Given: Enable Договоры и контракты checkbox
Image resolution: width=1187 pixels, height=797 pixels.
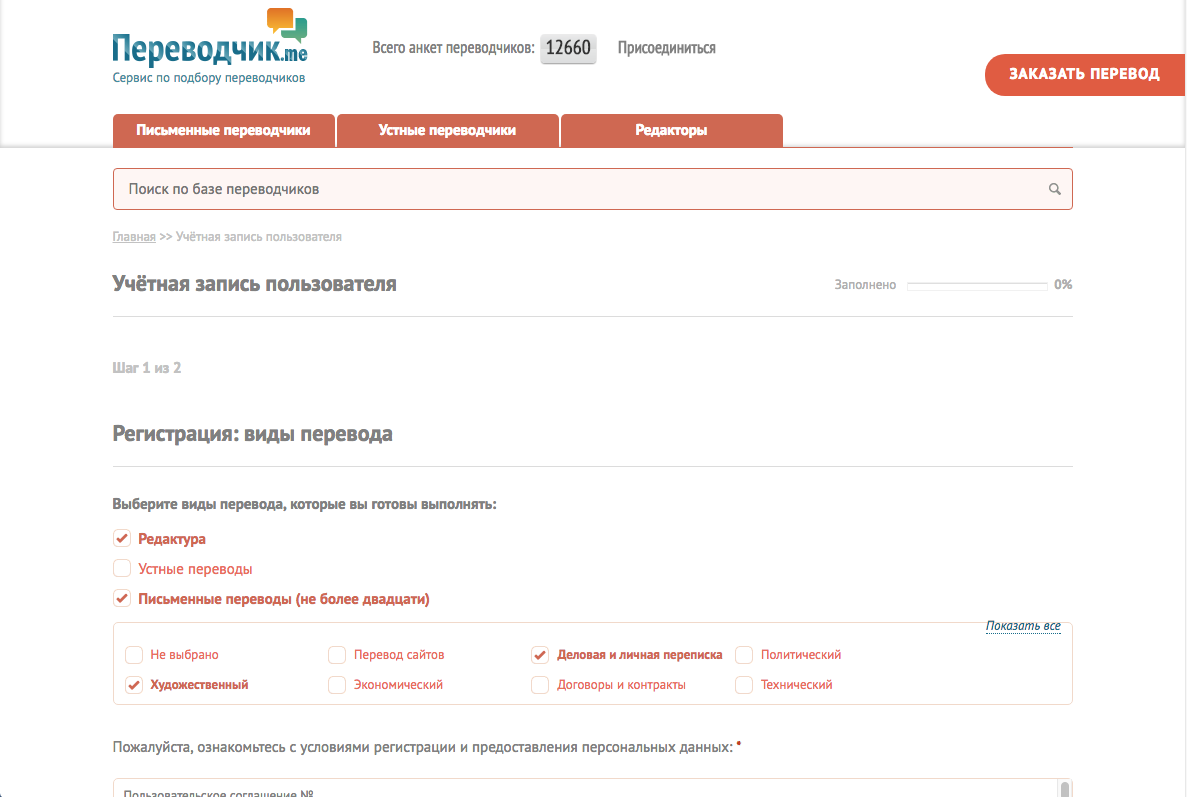Looking at the screenshot, I should click(x=540, y=685).
